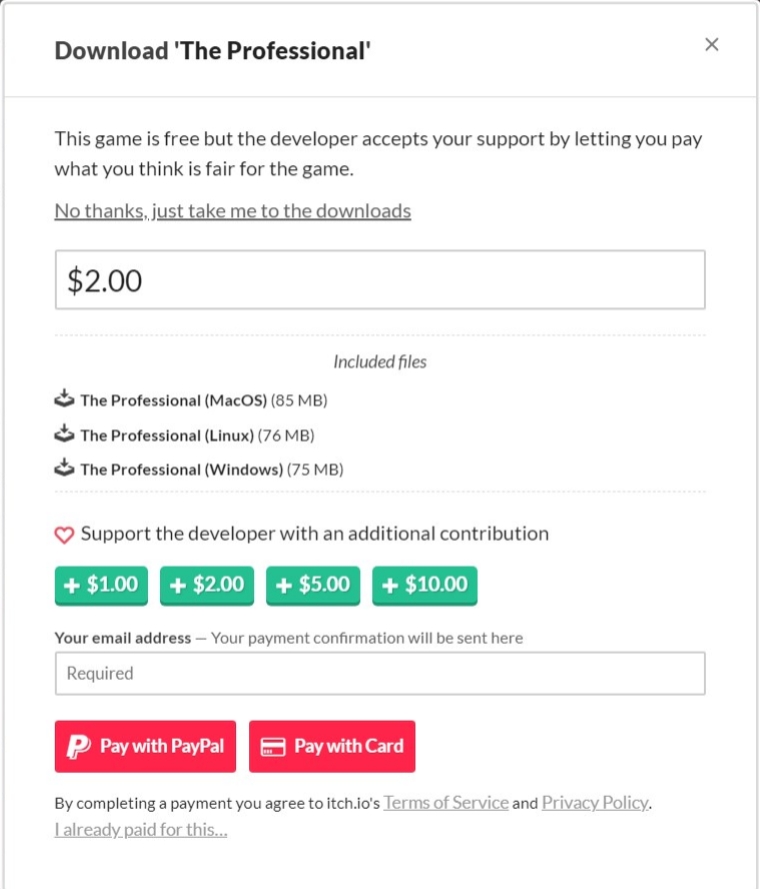
Task: Skip payment and go to downloads
Action: (232, 211)
